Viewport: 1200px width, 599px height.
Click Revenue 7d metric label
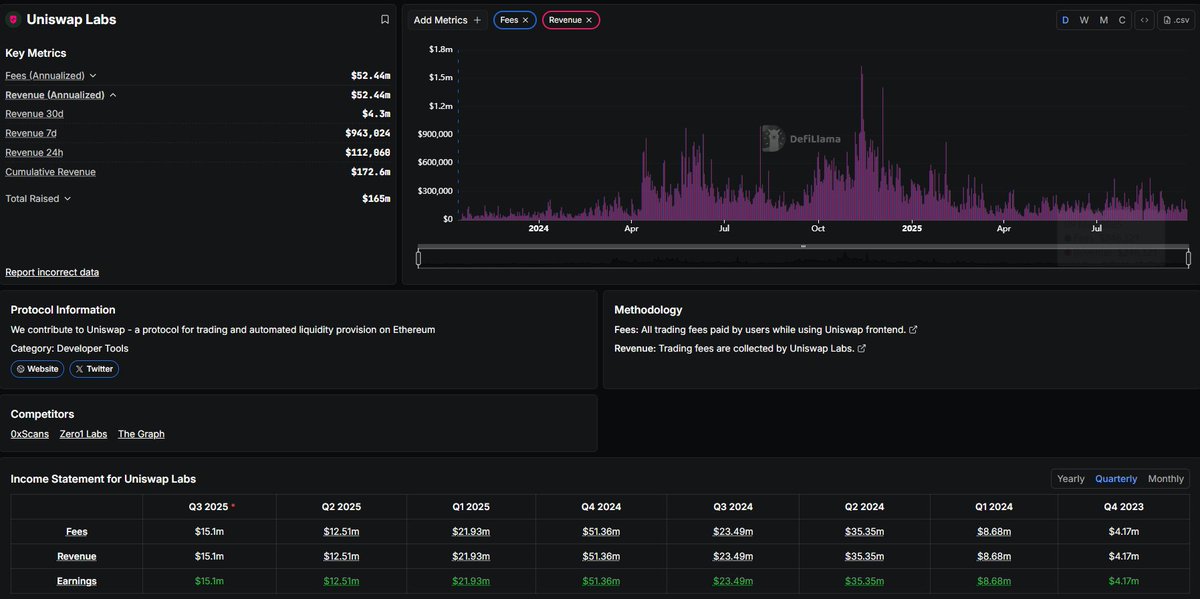point(31,133)
